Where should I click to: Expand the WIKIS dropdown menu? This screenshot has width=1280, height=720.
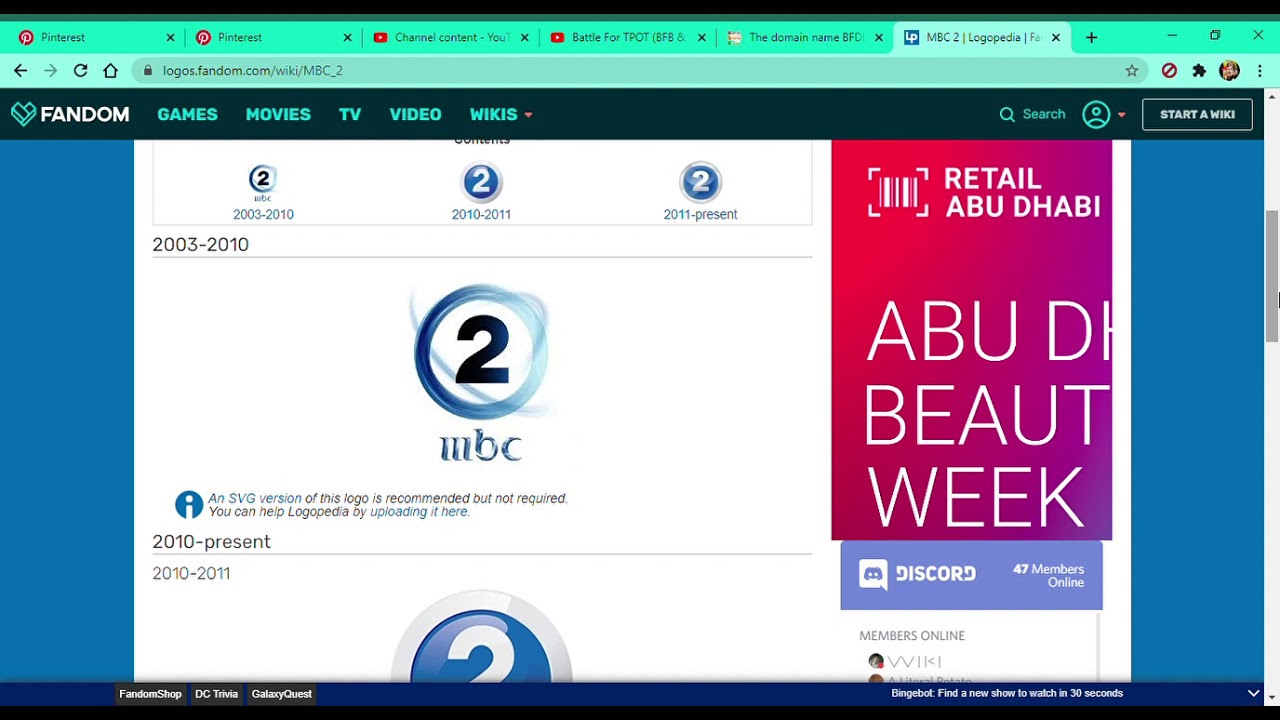point(501,114)
